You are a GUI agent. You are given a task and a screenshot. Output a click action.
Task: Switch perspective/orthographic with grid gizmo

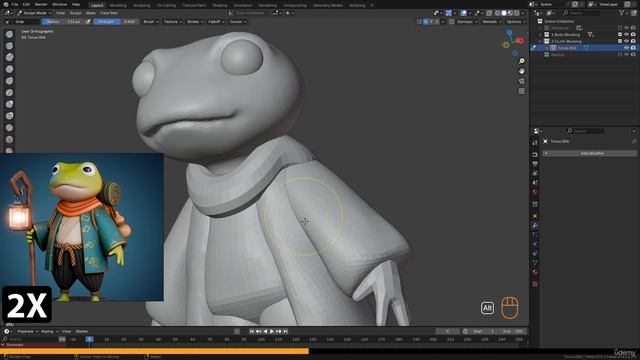pos(522,91)
